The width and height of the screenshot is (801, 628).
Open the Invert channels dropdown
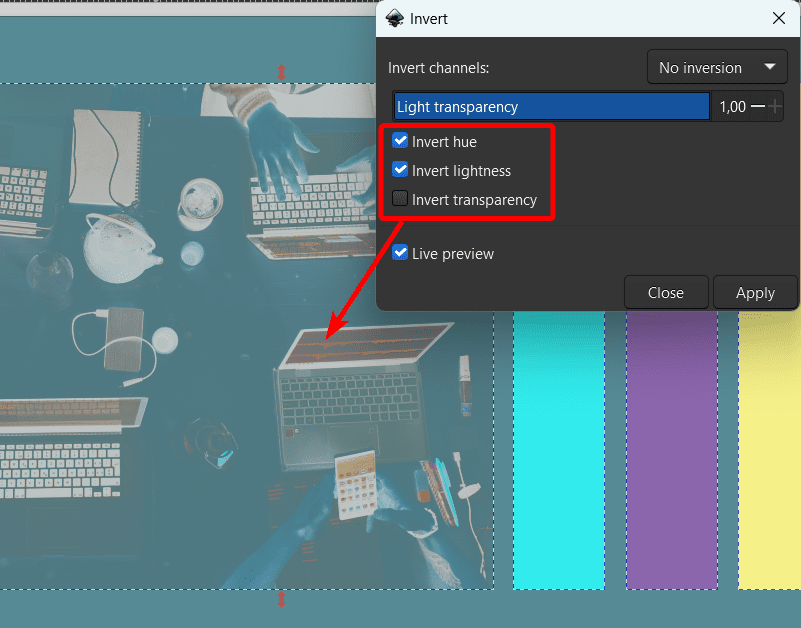click(717, 67)
